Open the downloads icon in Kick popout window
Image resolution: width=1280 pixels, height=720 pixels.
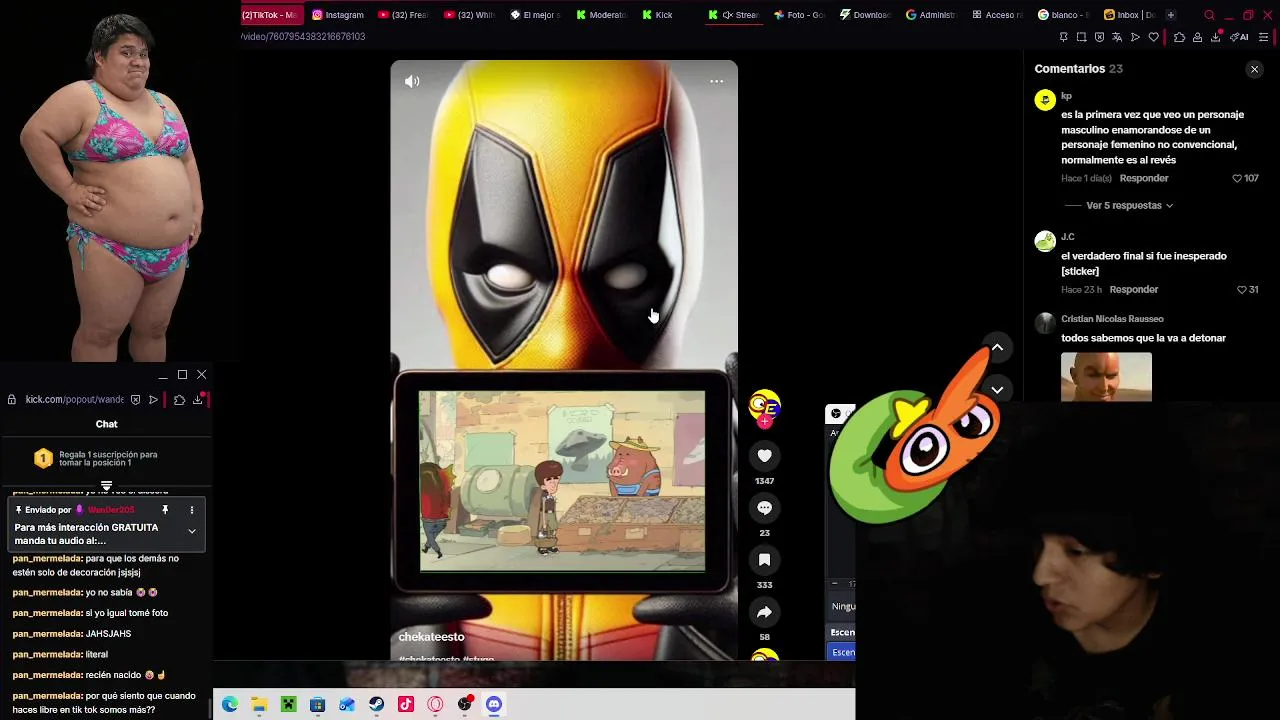click(x=198, y=399)
